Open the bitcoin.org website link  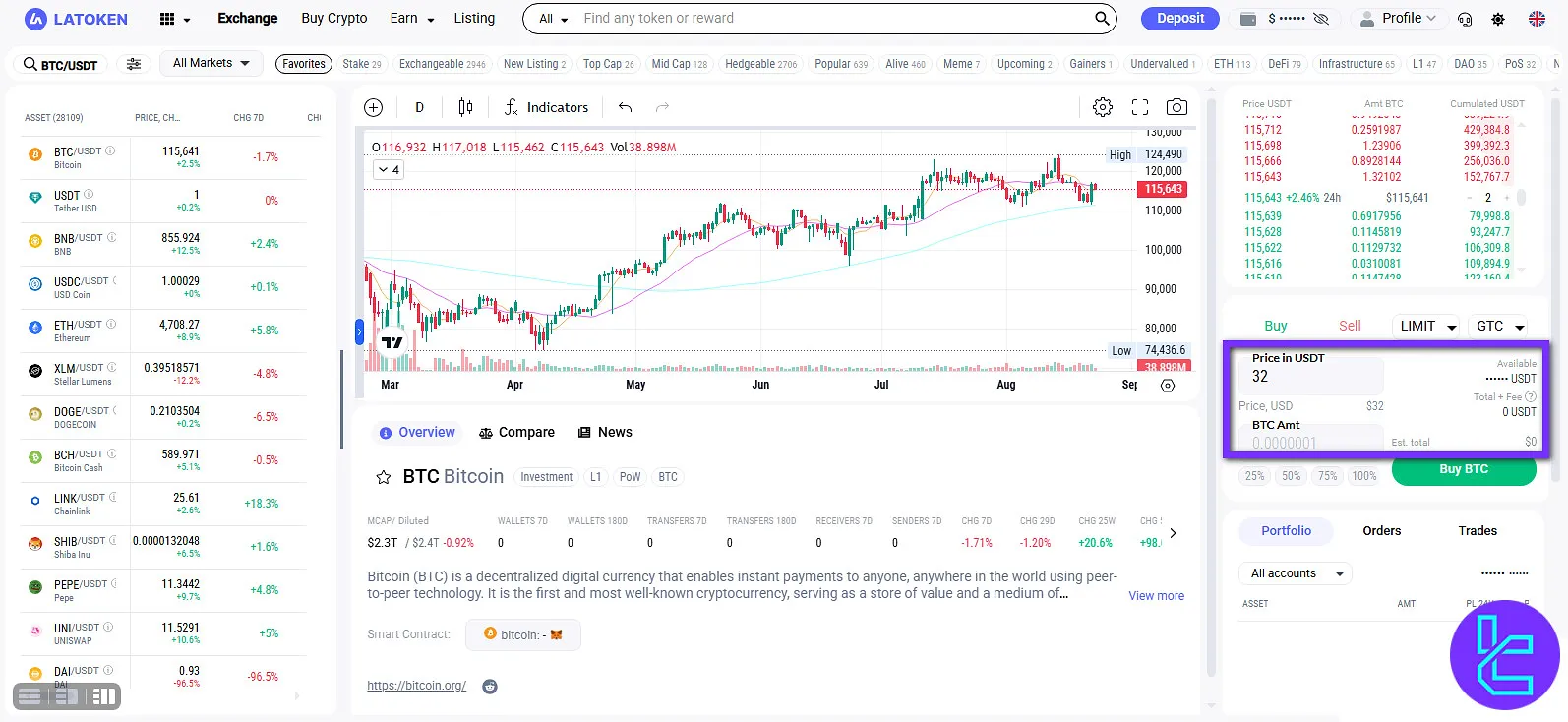416,686
